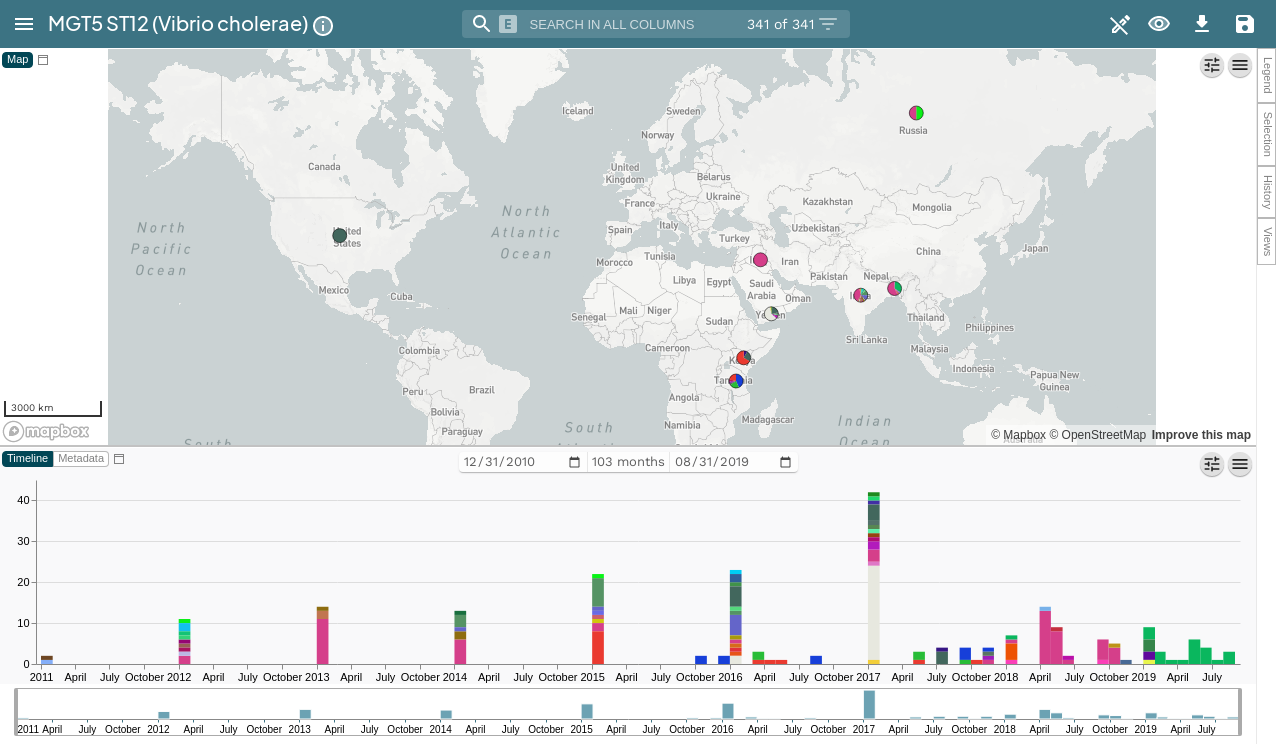Save the project with disk icon
This screenshot has height=744, width=1276.
[x=1245, y=24]
